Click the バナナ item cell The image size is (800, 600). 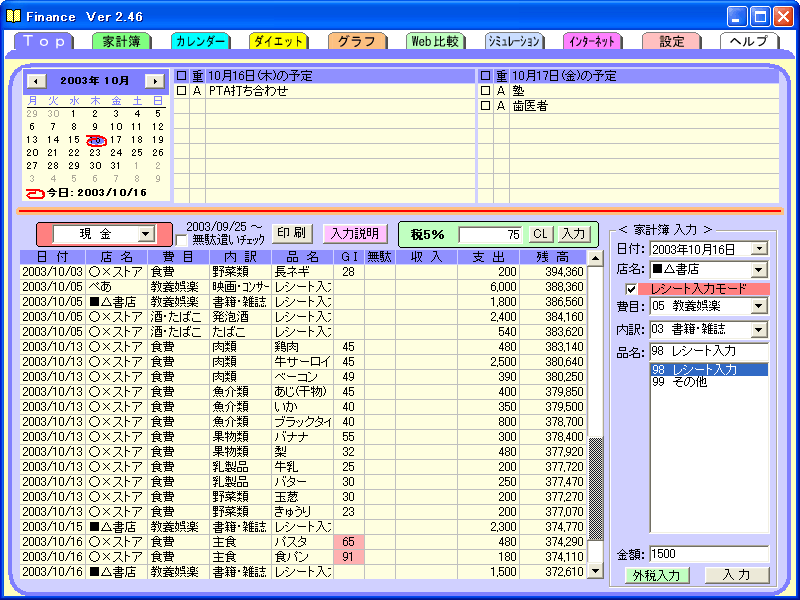click(x=303, y=437)
